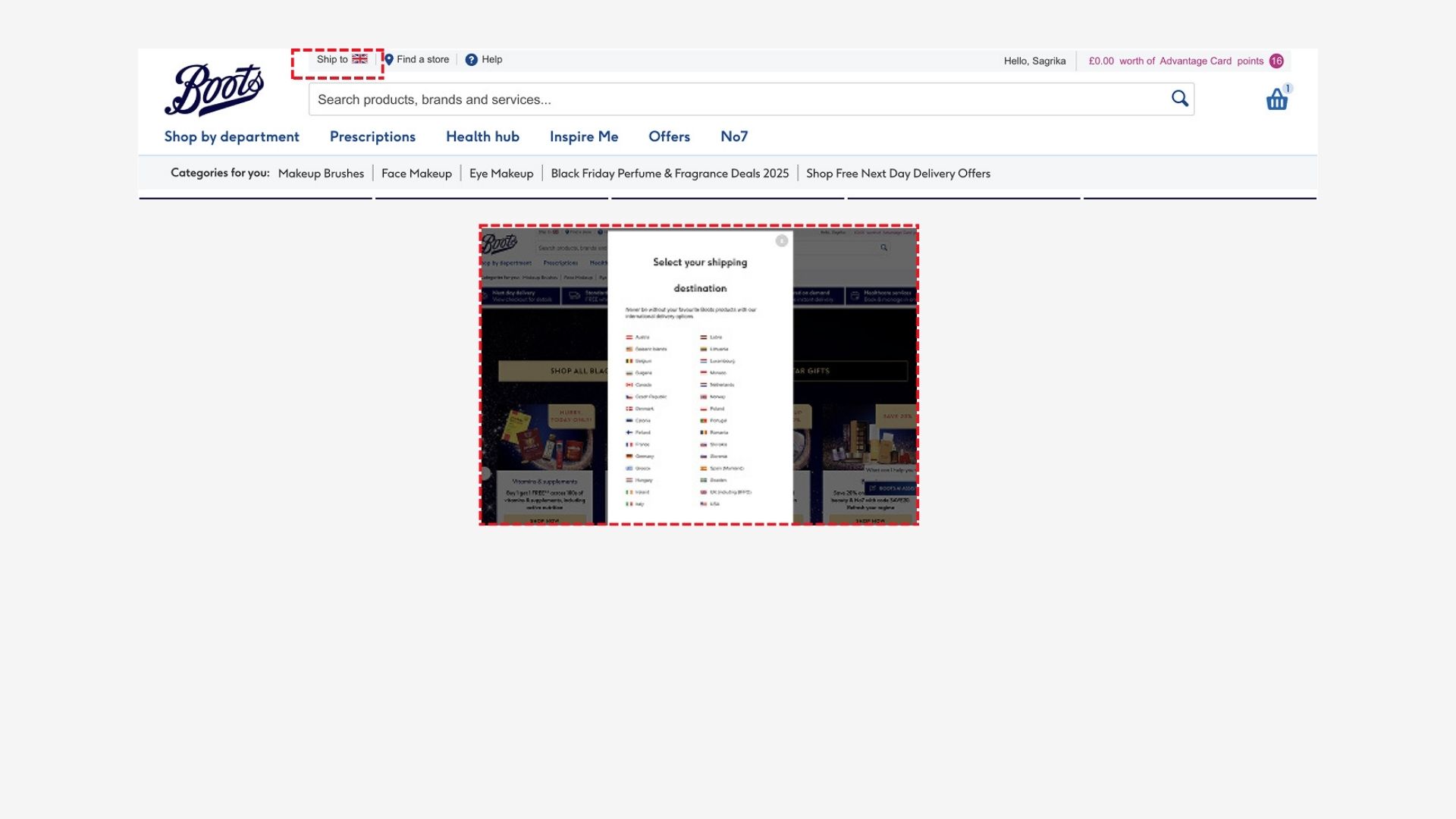The image size is (1456, 819).
Task: Open Shop by department menu
Action: coord(232,136)
